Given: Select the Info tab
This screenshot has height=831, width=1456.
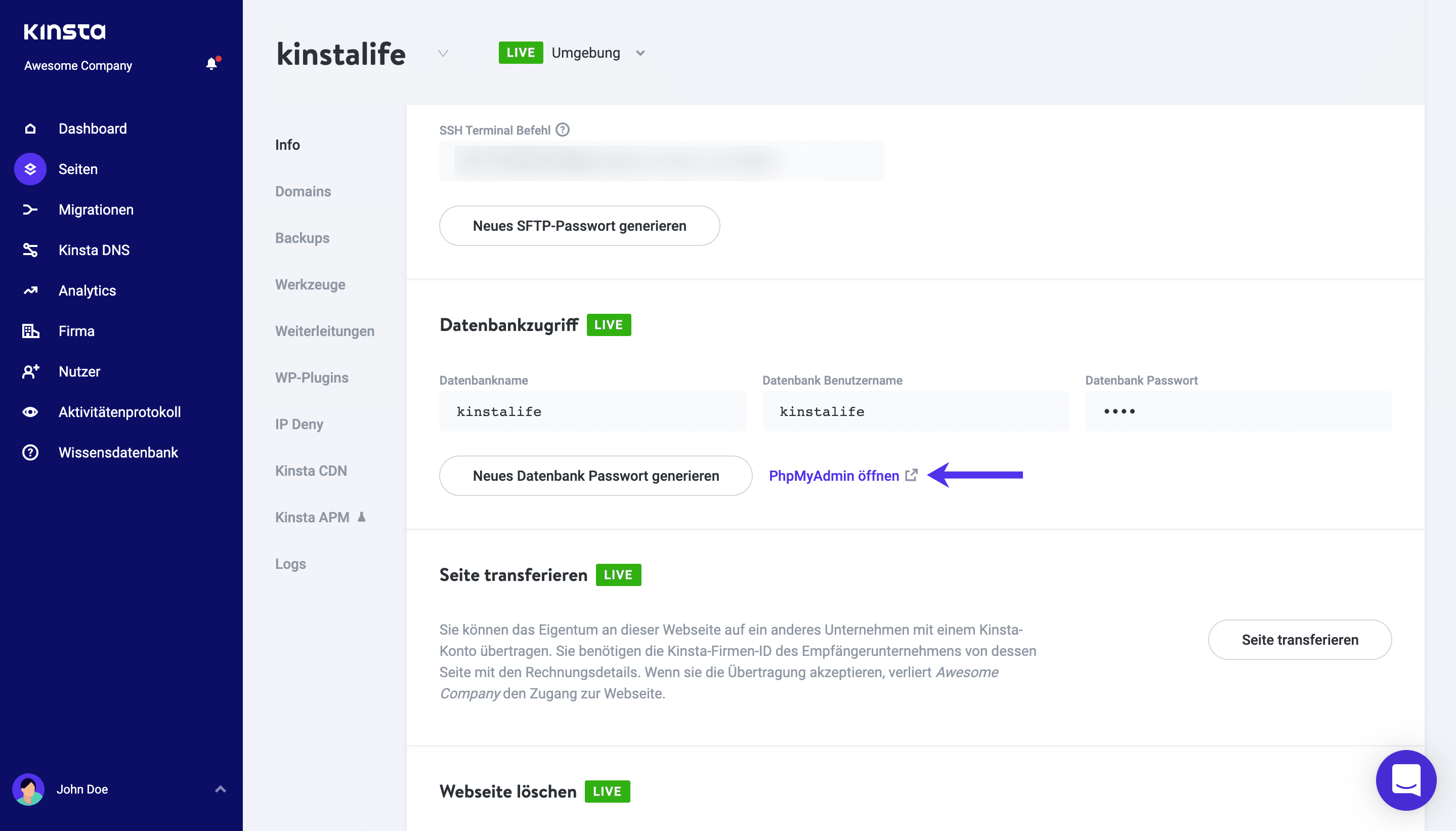Looking at the screenshot, I should (287, 145).
